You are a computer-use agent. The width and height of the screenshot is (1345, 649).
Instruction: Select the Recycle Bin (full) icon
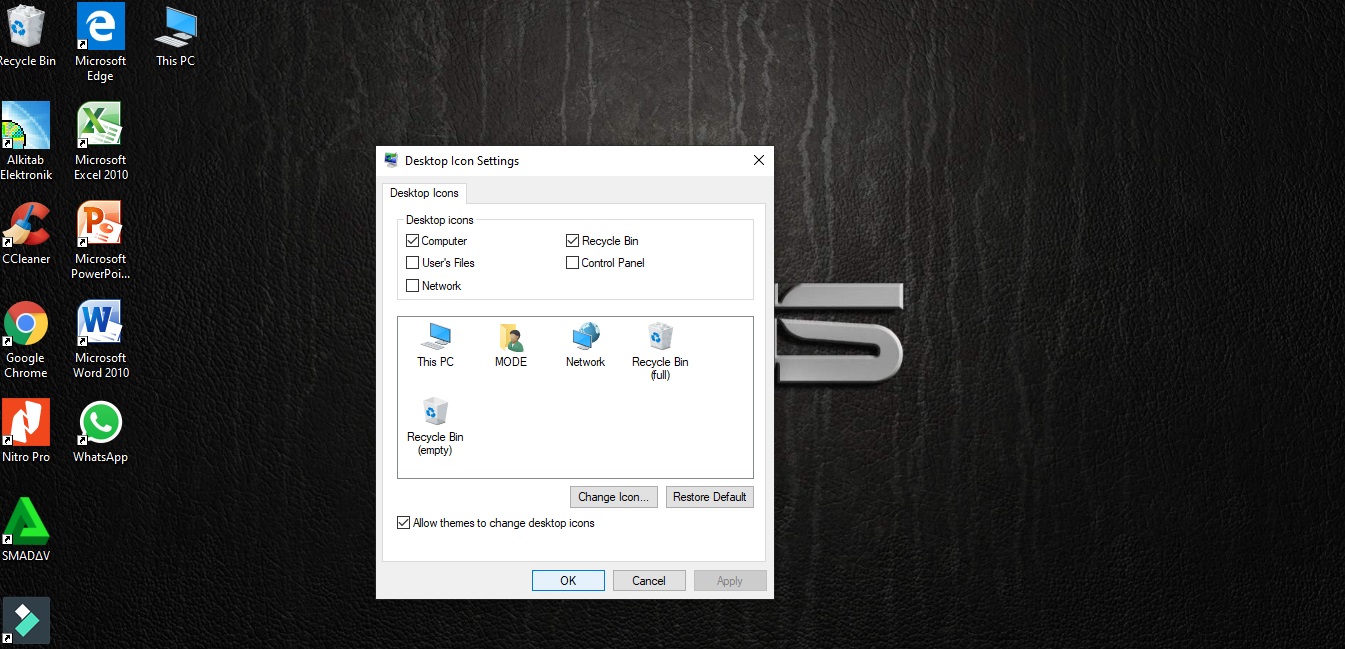pyautogui.click(x=660, y=340)
